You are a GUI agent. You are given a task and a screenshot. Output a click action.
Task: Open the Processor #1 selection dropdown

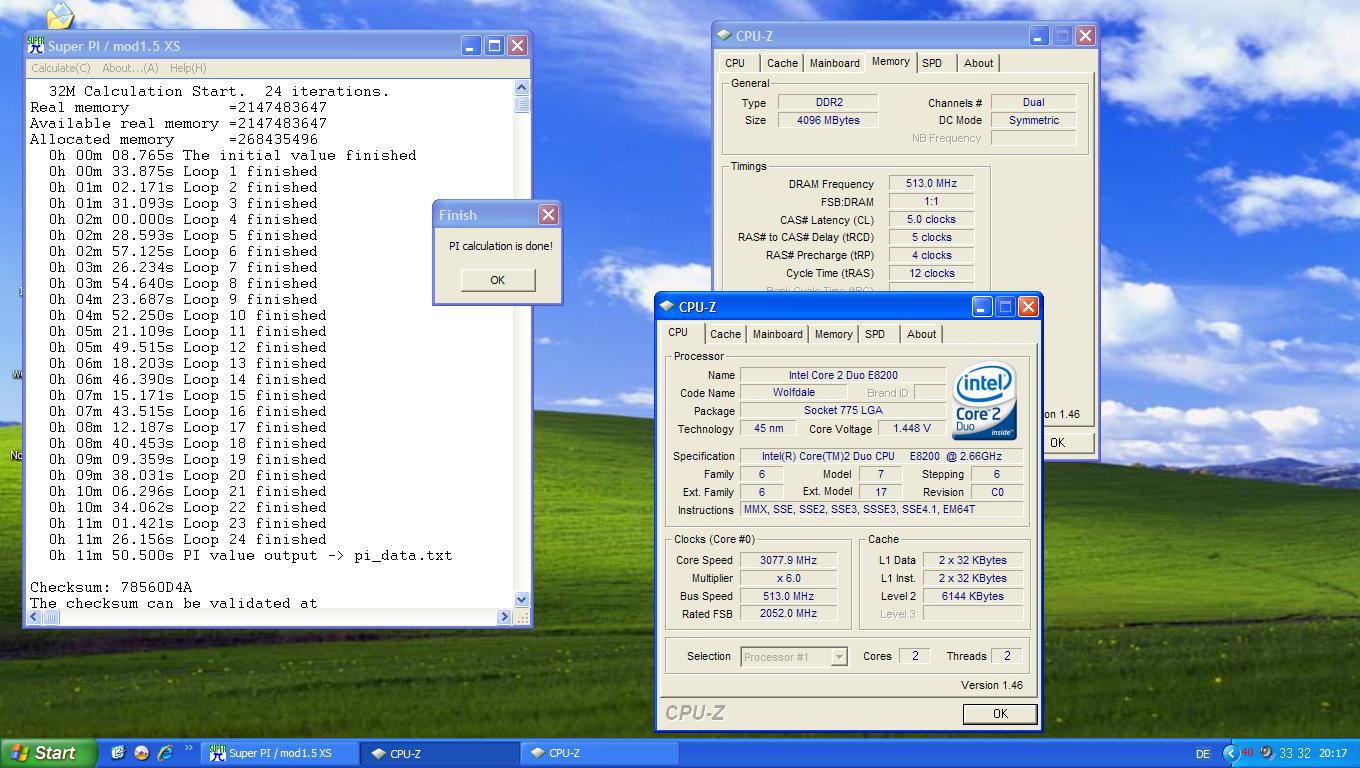(x=839, y=657)
